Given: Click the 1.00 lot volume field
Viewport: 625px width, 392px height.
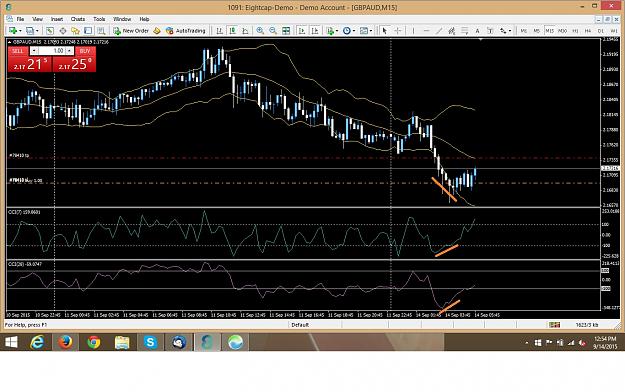Looking at the screenshot, I should click(52, 51).
